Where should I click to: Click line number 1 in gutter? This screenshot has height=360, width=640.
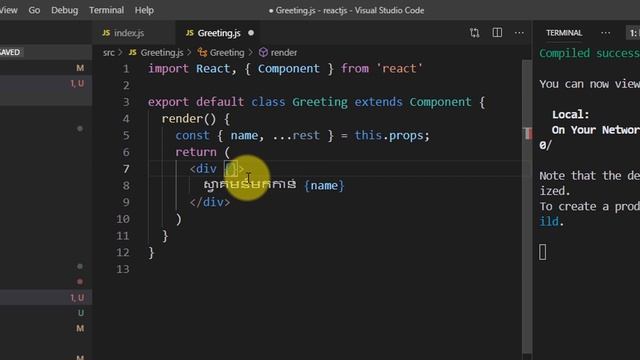tap(126, 69)
